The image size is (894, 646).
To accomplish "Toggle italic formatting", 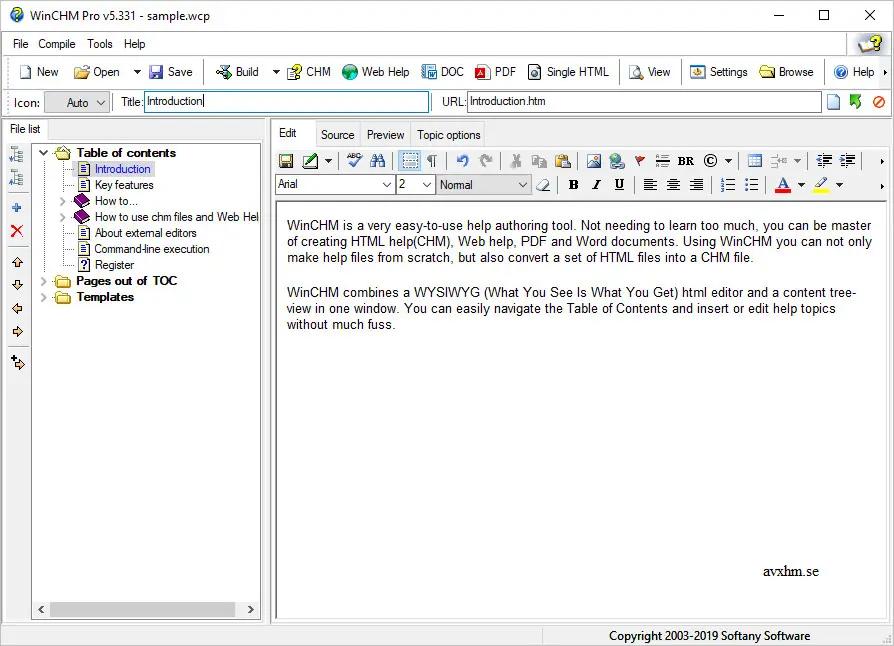I will point(596,185).
